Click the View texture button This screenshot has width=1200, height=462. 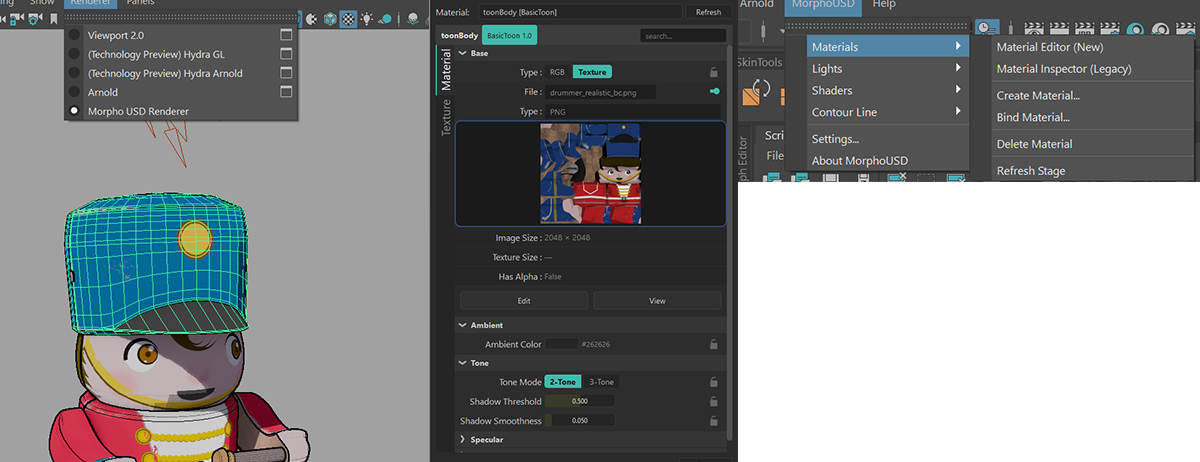coord(657,300)
